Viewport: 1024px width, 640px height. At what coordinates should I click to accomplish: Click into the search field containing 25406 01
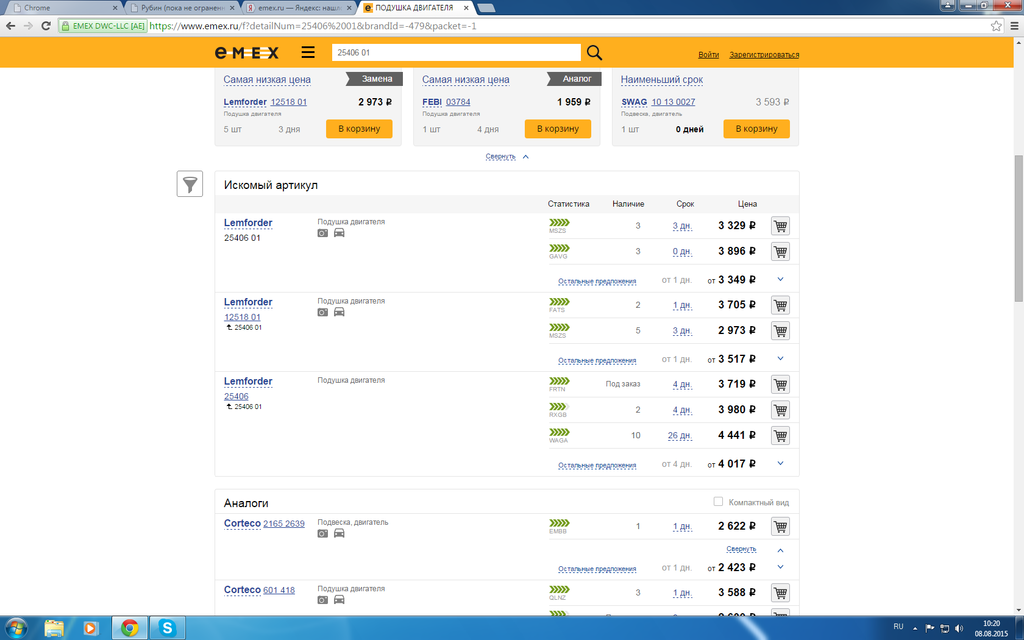coord(455,53)
